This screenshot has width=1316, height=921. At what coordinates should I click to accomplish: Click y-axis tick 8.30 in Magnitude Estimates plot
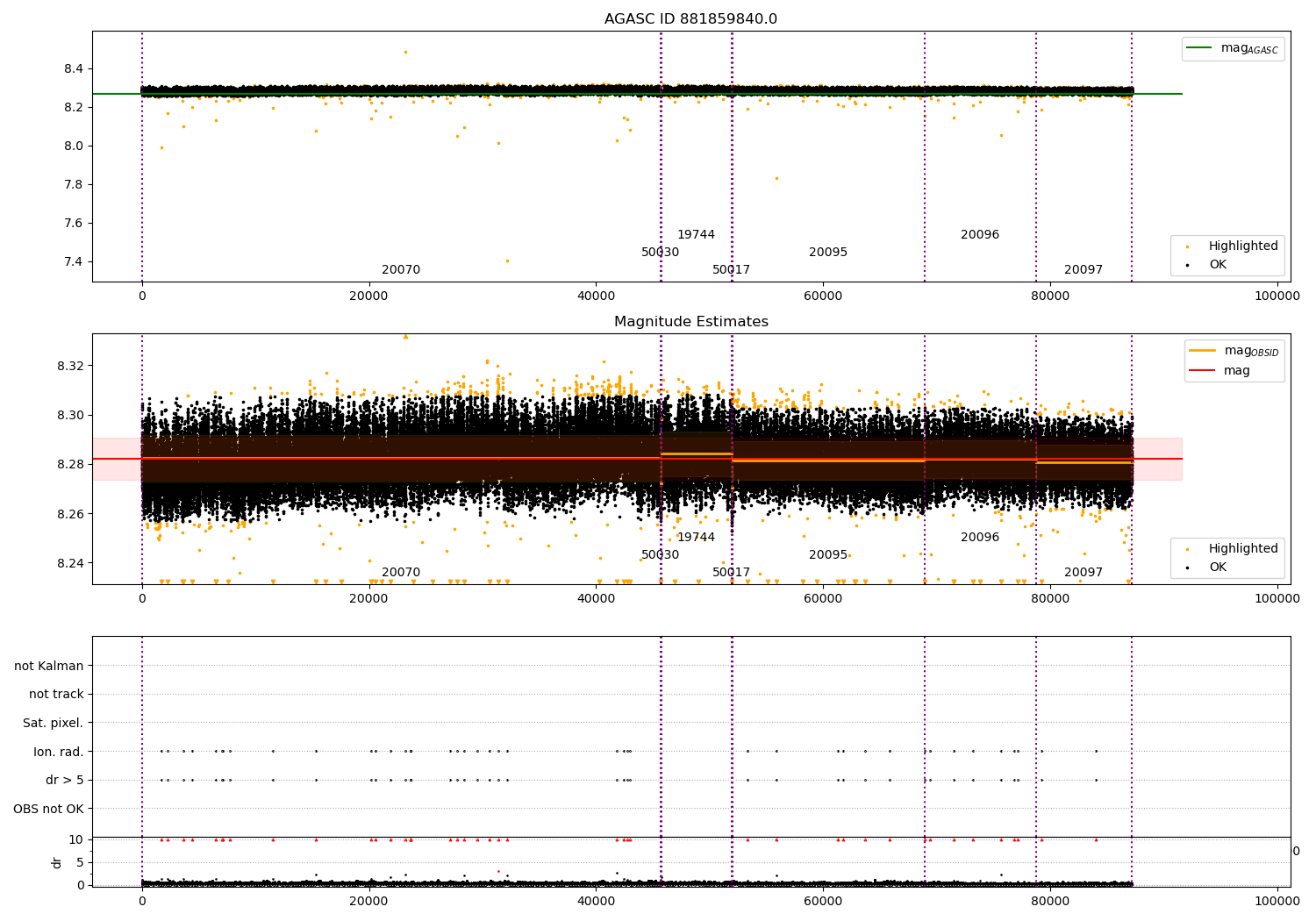coord(69,416)
